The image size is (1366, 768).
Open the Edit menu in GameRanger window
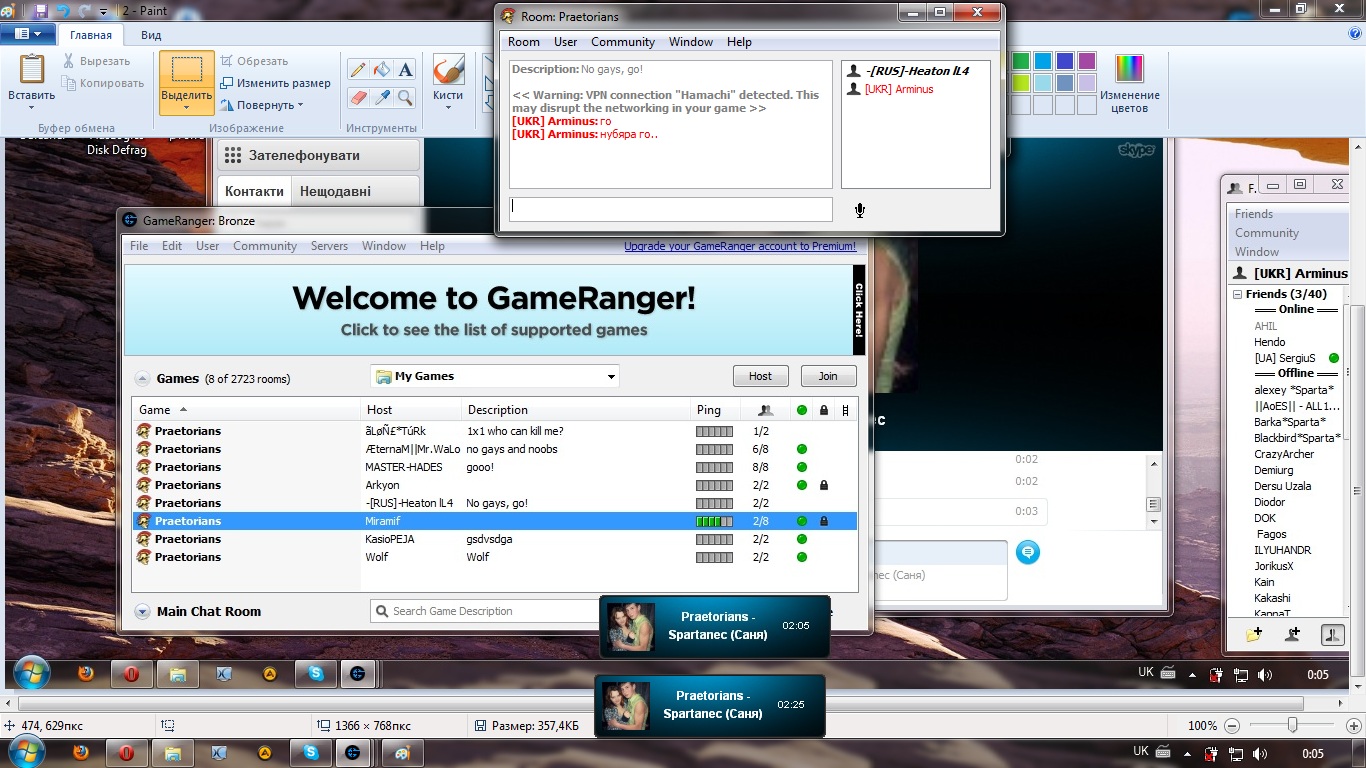click(172, 246)
